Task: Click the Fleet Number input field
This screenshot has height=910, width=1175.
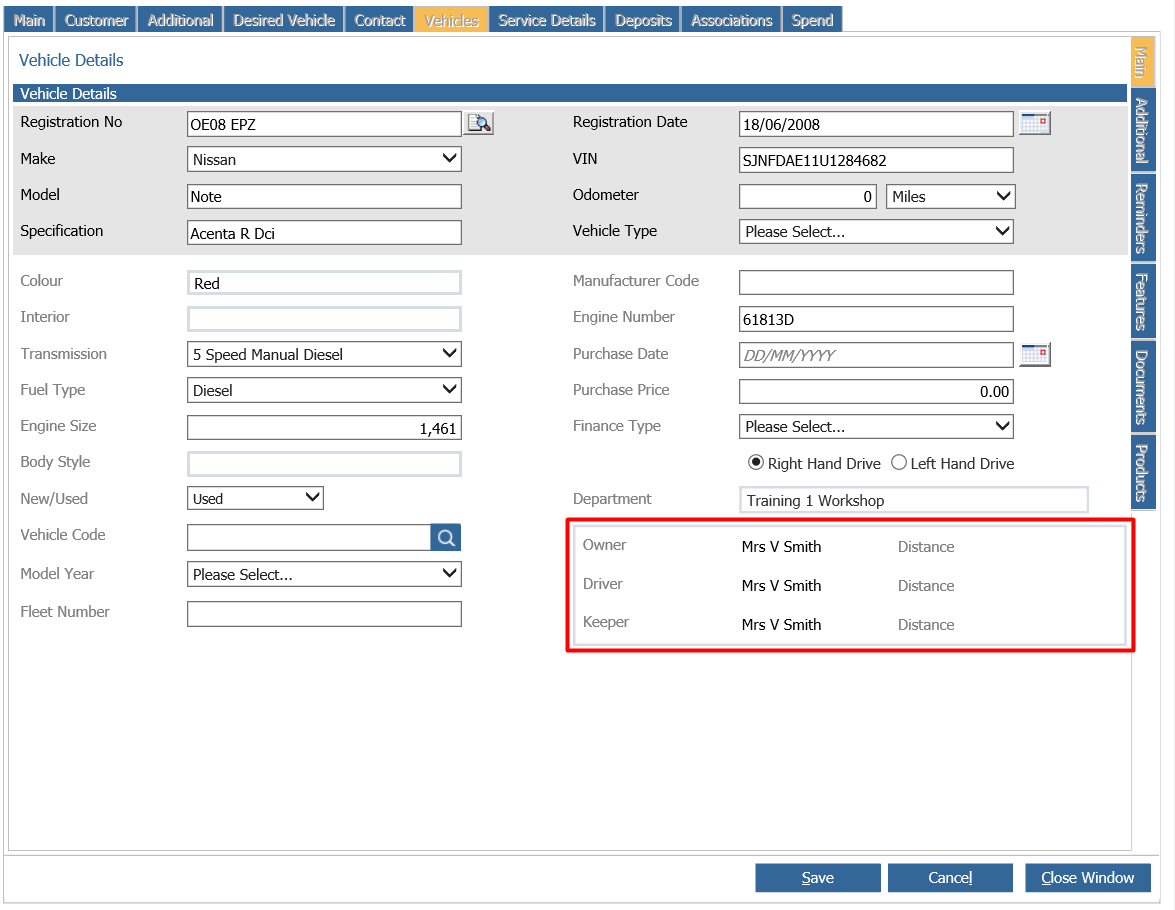Action: click(x=324, y=614)
